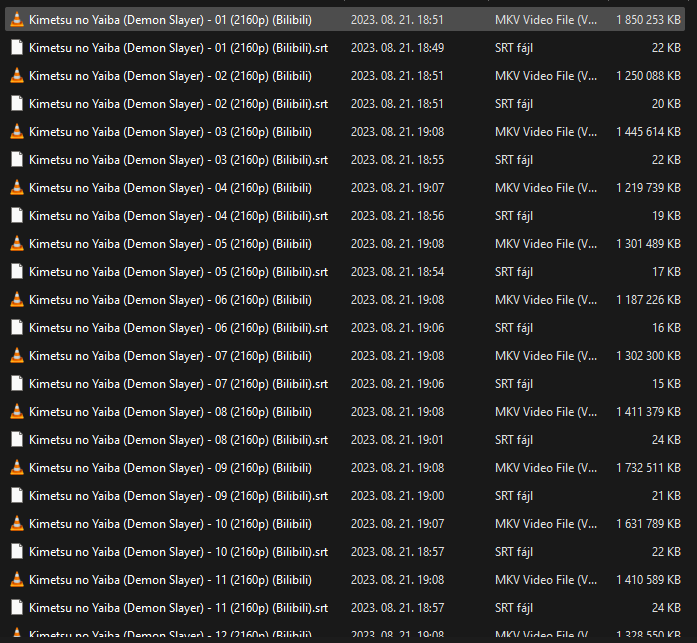The height and width of the screenshot is (643, 697).
Task: Select the episode 07 MKV file name
Action: (170, 356)
